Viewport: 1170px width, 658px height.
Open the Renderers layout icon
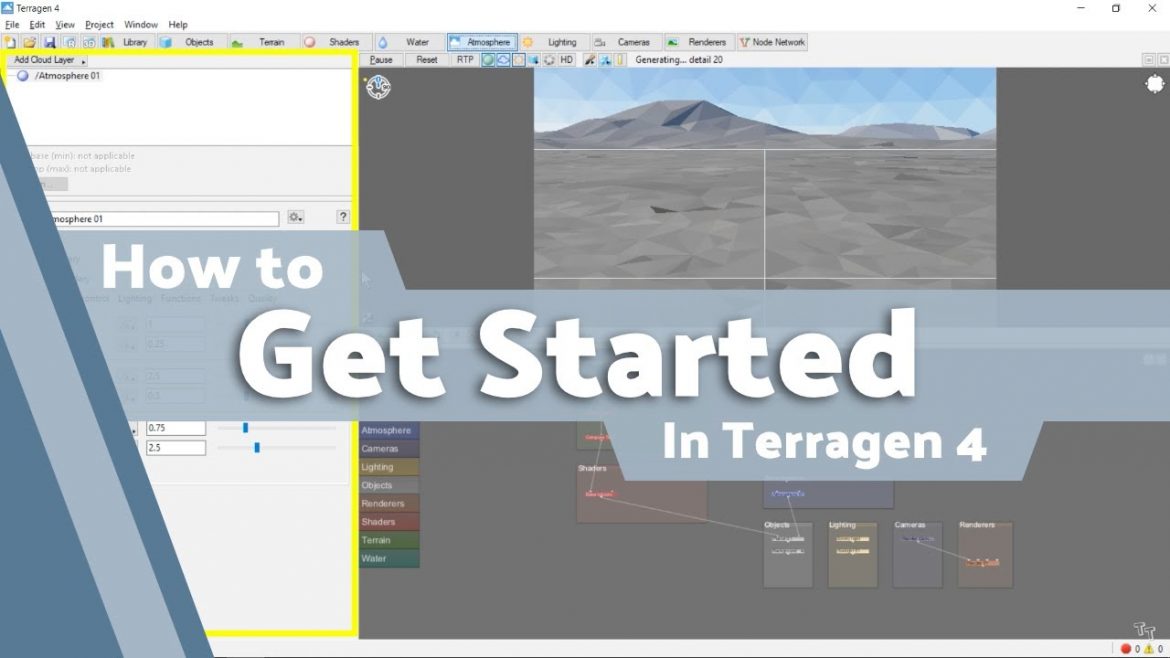pos(699,42)
